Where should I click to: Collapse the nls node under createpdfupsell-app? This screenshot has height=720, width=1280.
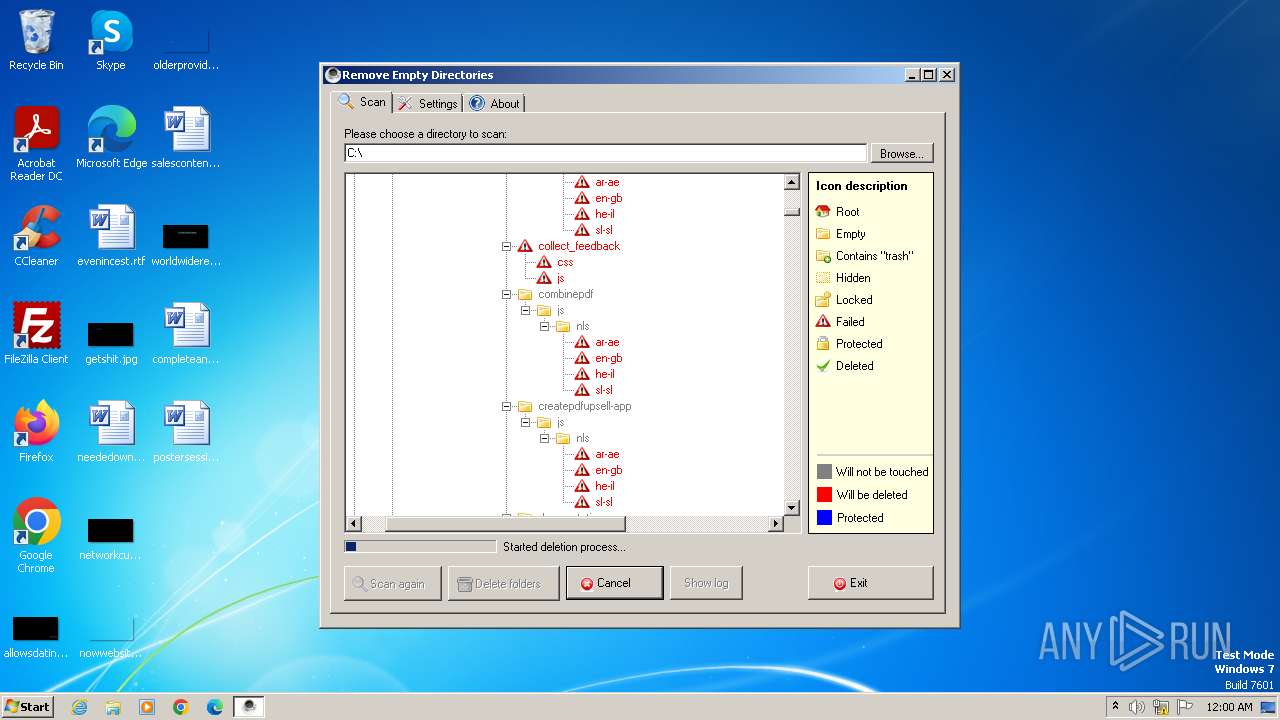click(544, 438)
